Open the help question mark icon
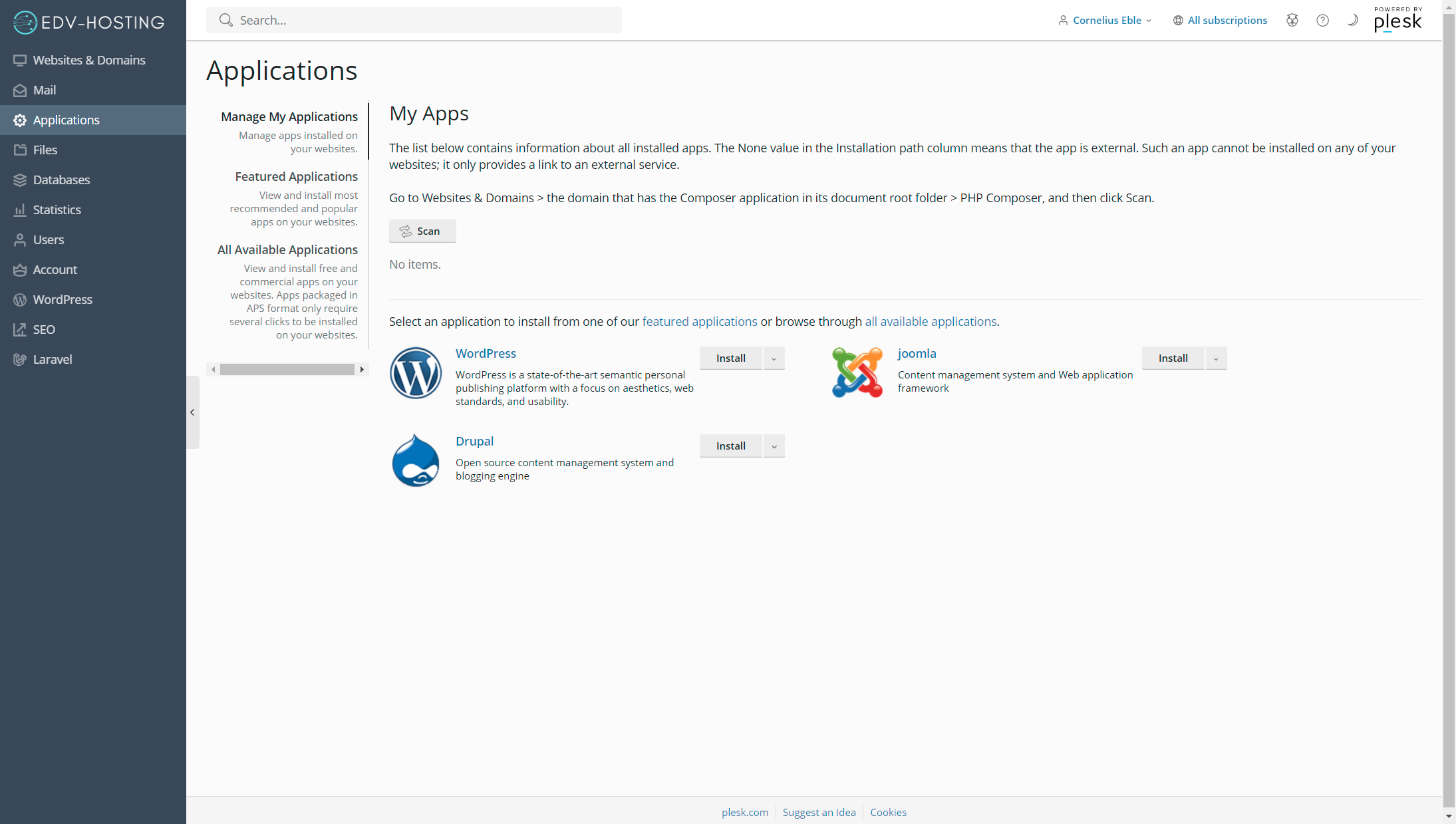Viewport: 1456px width, 824px height. pos(1322,20)
